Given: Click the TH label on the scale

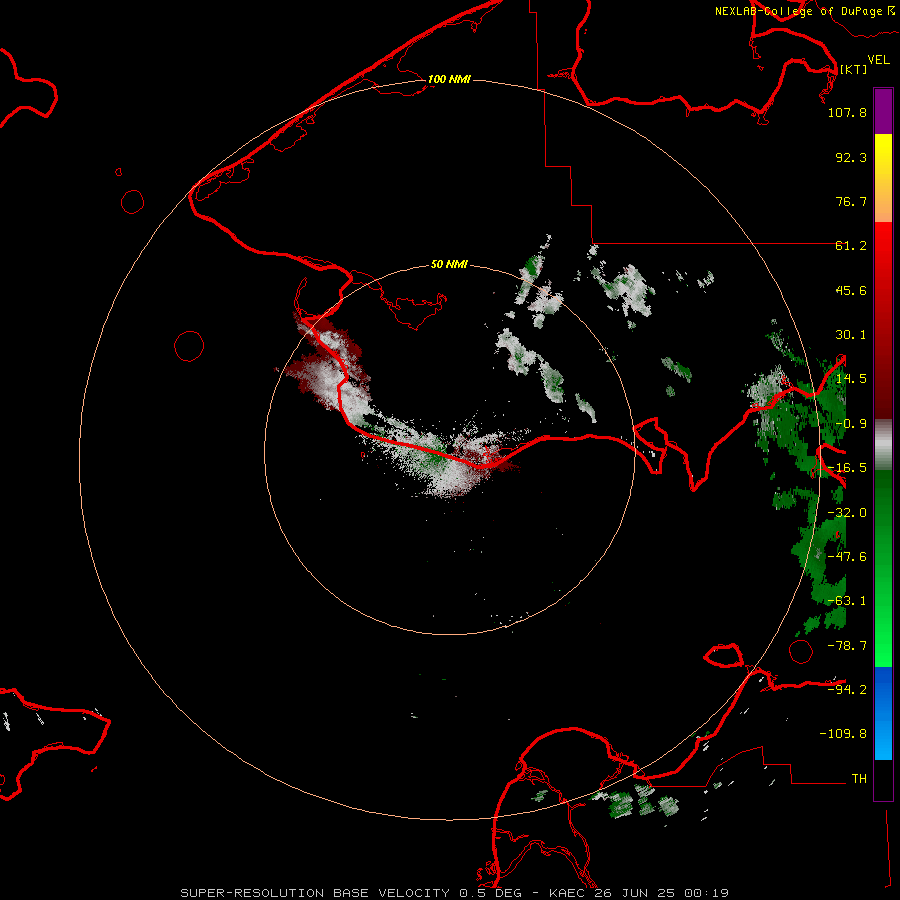Looking at the screenshot, I should point(859,778).
